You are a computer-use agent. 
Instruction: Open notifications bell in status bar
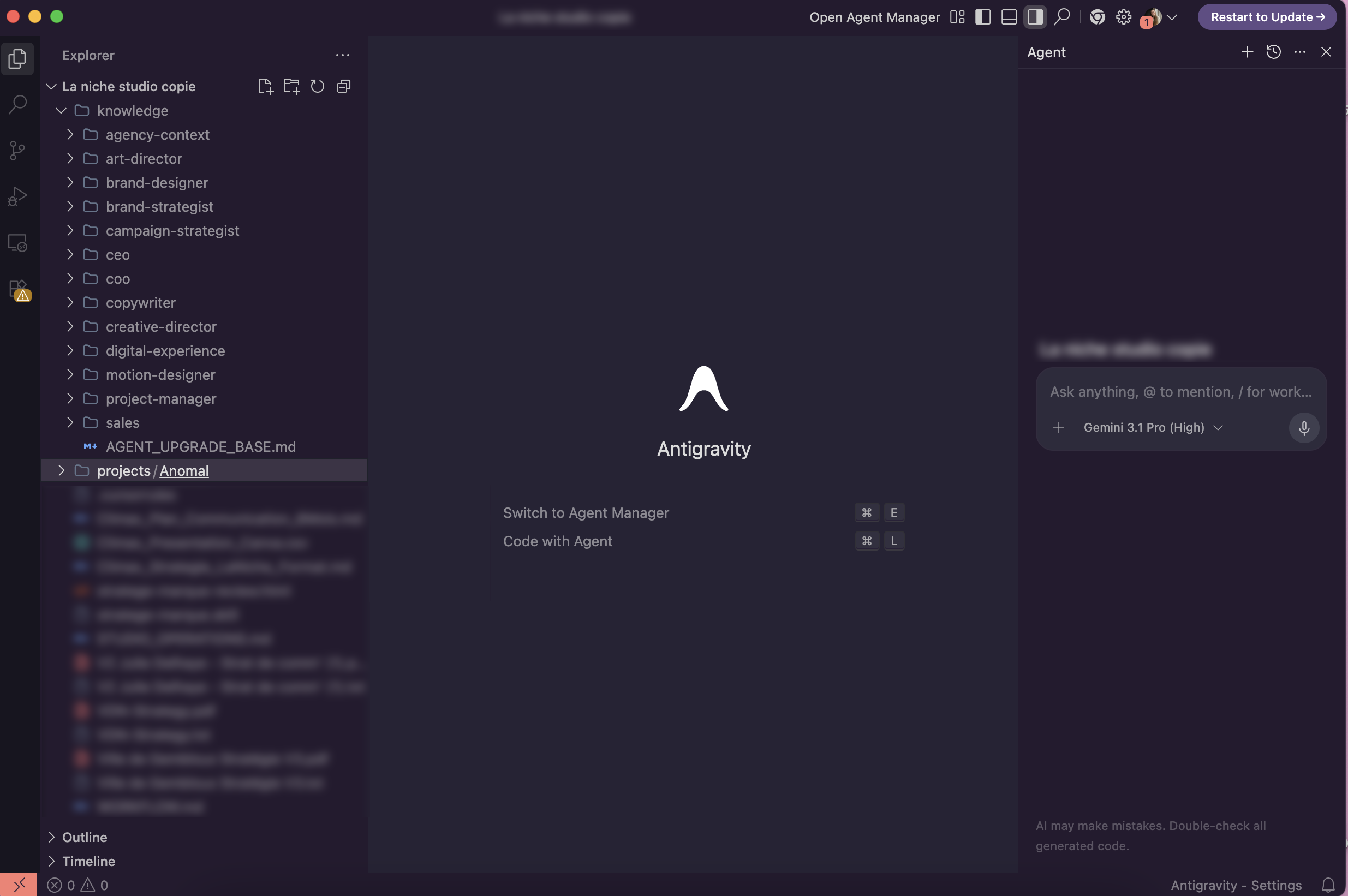point(1328,885)
